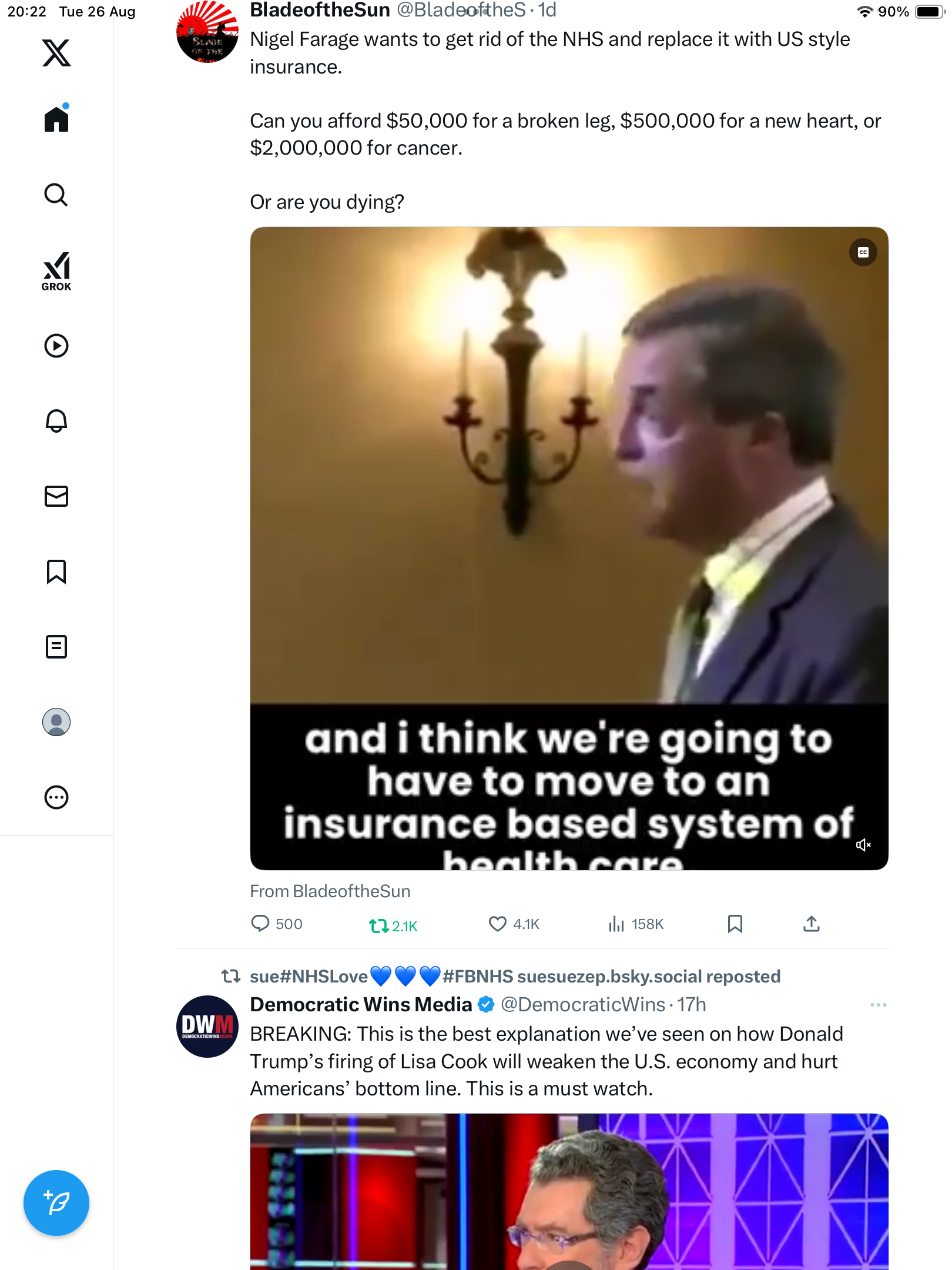This screenshot has height=1270, width=952.
Task: Open the Home feed icon
Action: pos(56,119)
